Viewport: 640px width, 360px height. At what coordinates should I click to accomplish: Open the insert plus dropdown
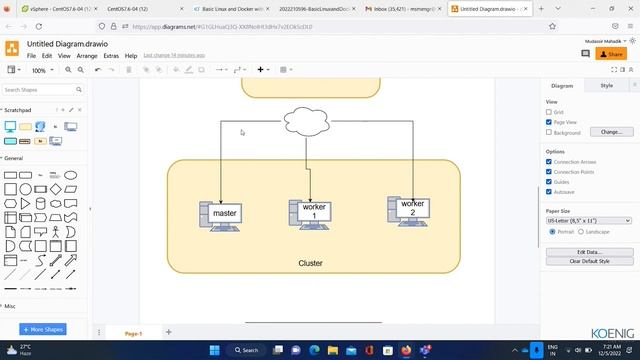coord(263,70)
